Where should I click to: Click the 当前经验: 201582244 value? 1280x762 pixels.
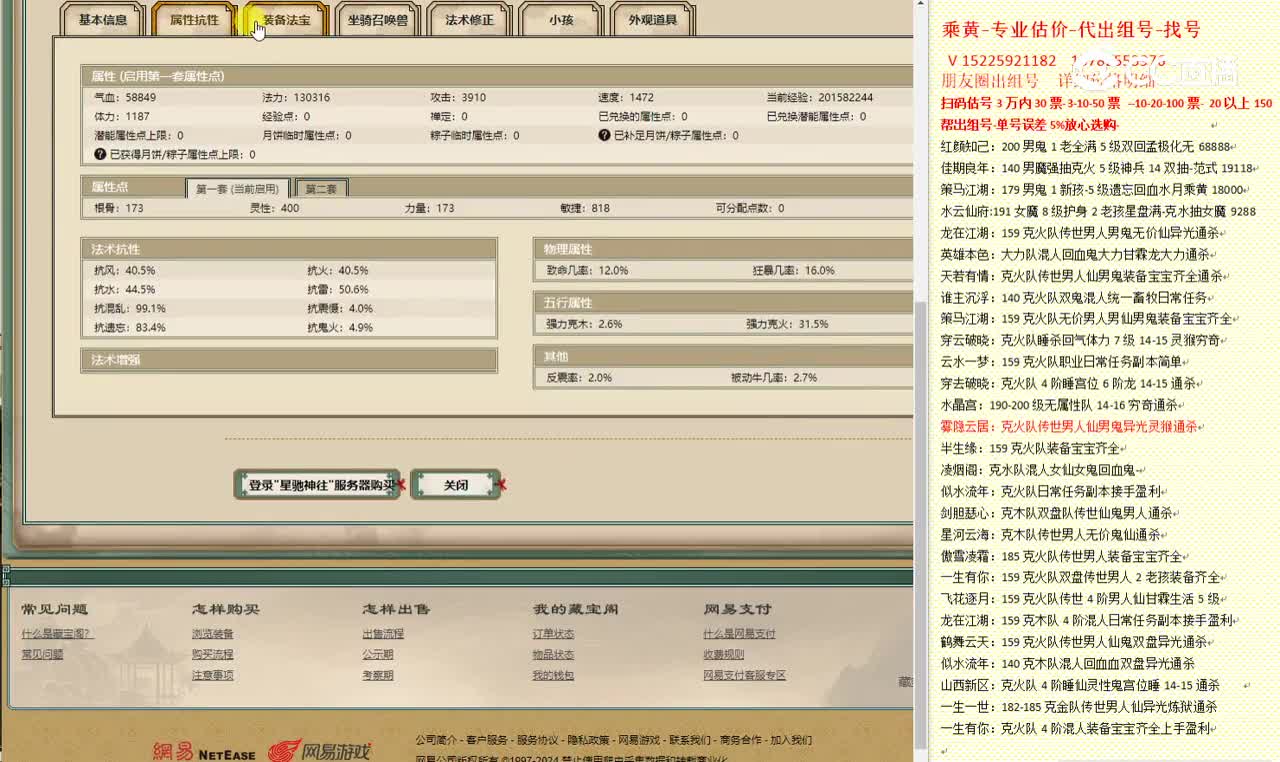coord(820,98)
